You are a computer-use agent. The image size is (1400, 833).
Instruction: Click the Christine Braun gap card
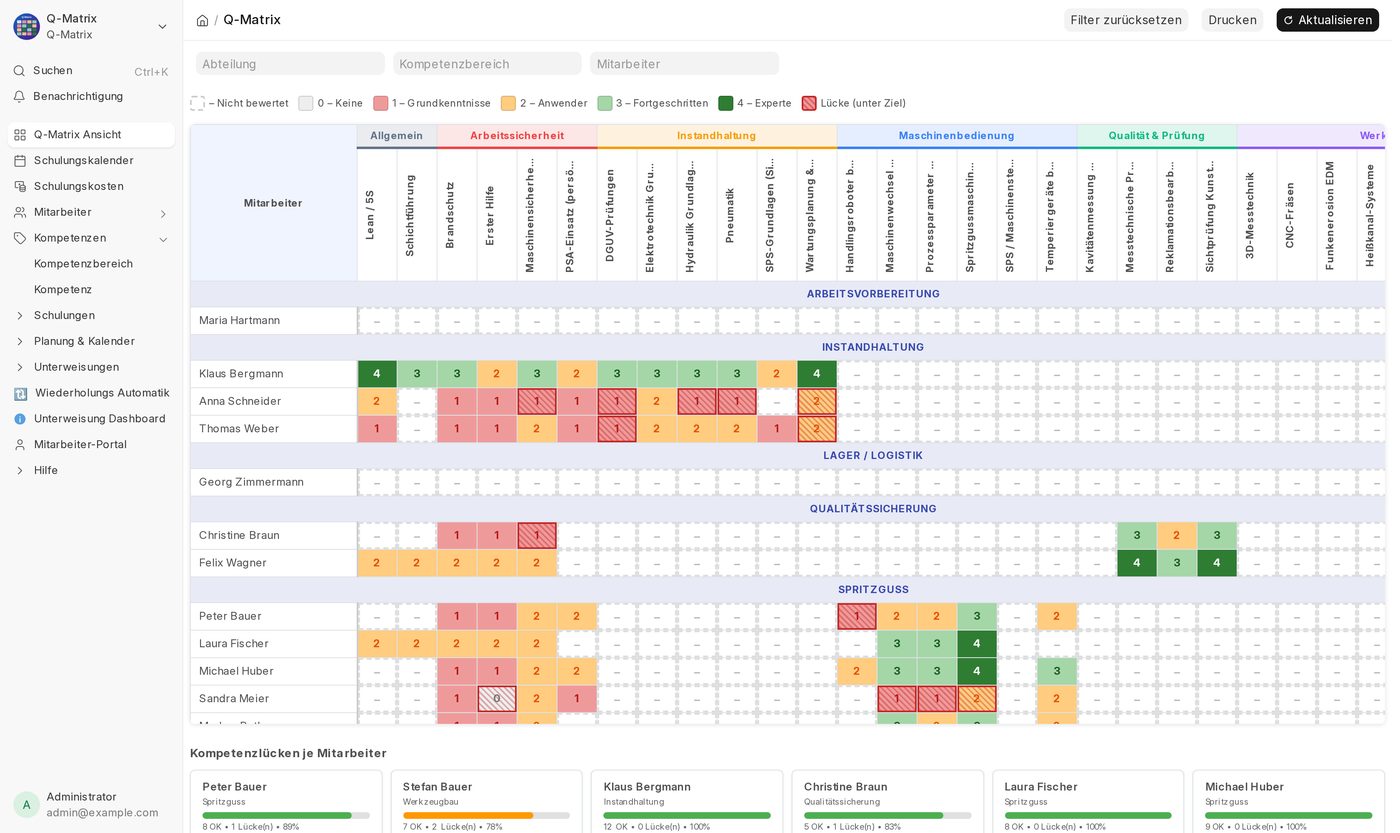(x=887, y=802)
